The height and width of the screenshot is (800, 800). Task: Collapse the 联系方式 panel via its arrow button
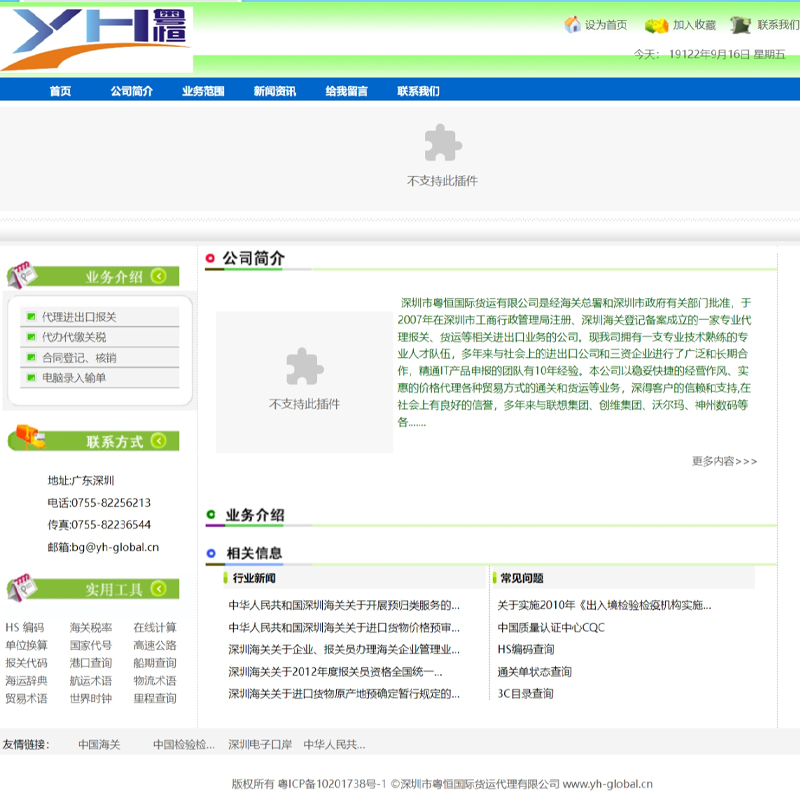tap(158, 440)
